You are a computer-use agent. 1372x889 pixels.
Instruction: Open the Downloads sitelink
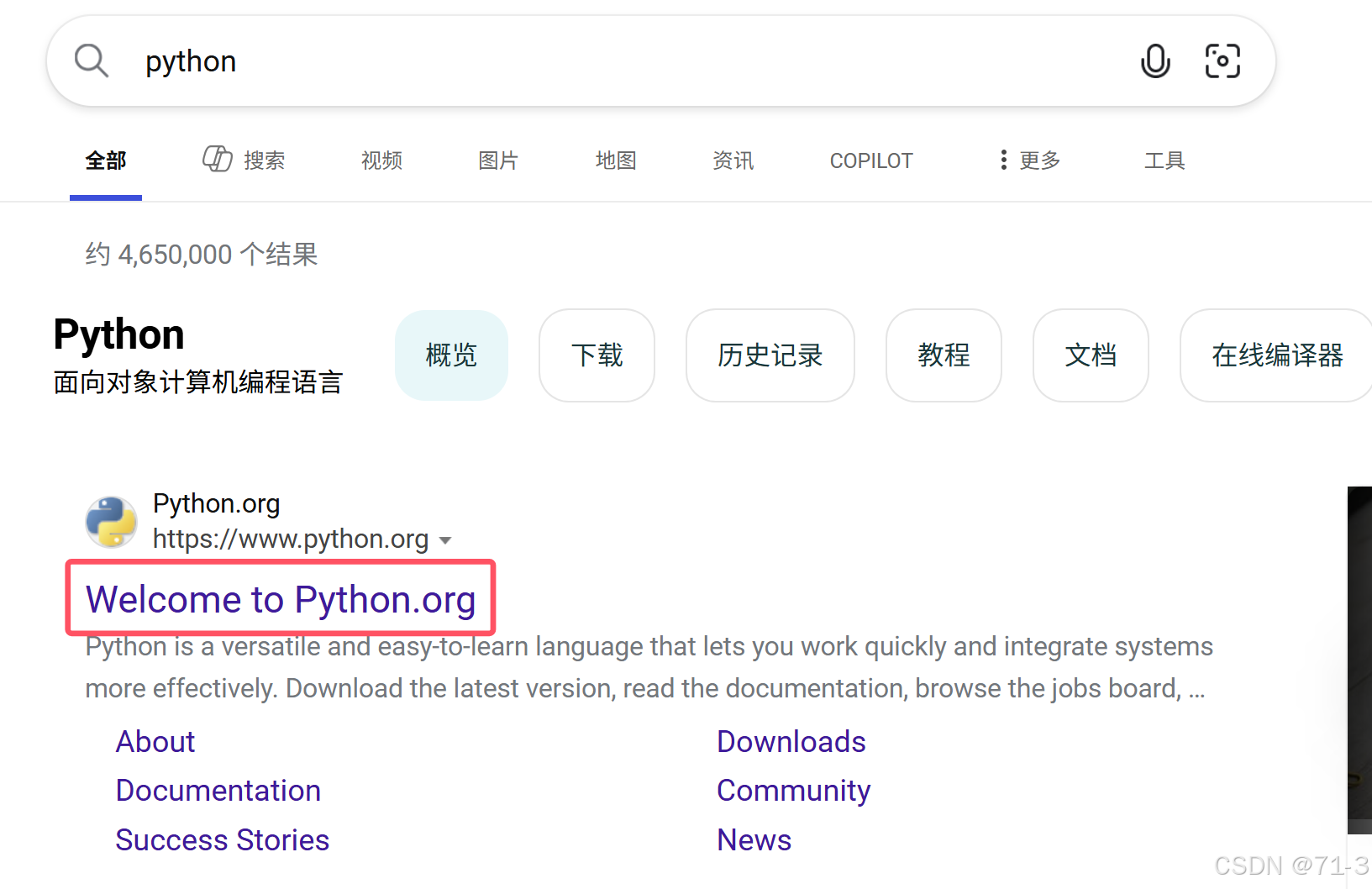(791, 741)
